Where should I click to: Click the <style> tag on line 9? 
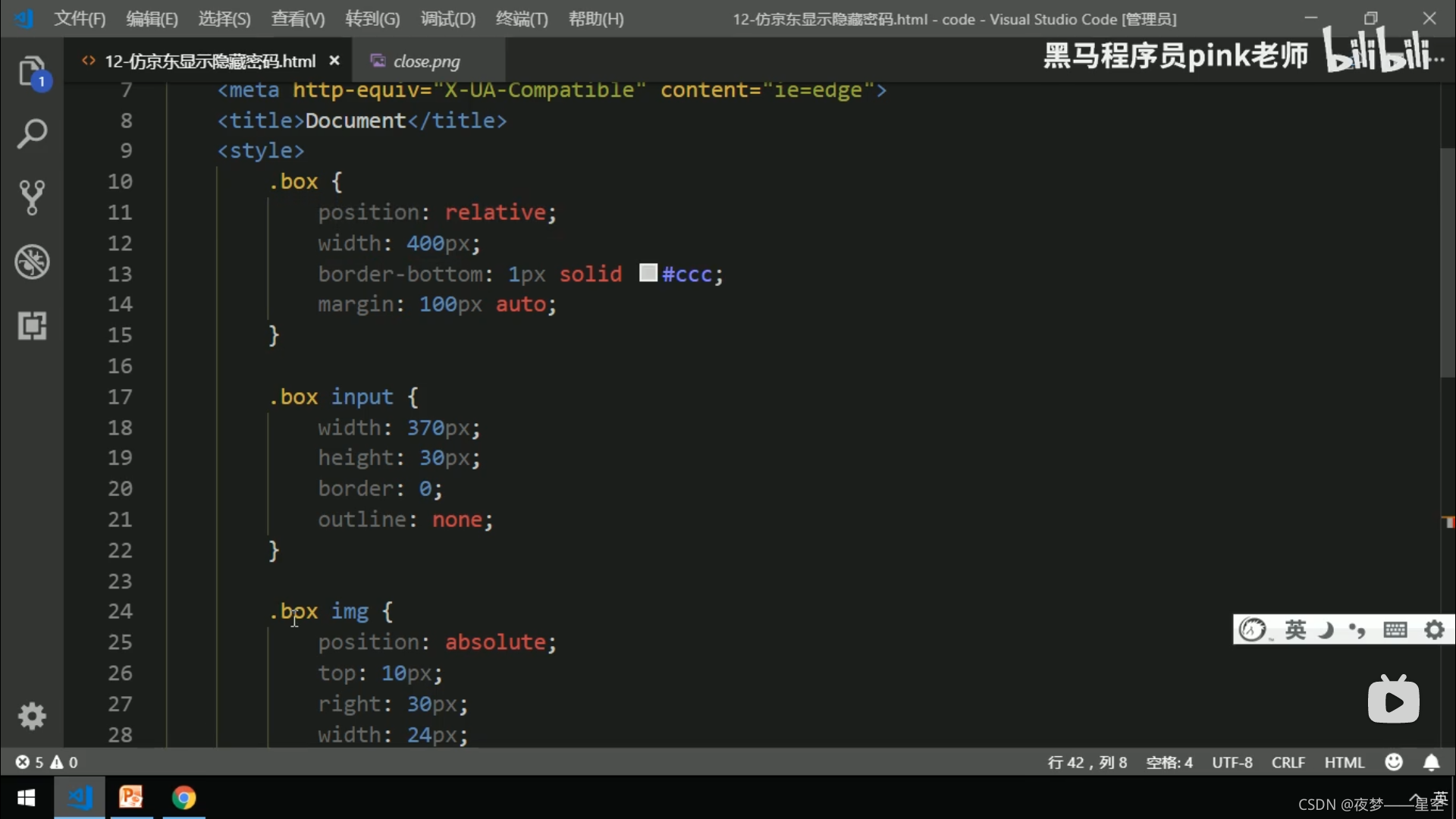pyautogui.click(x=261, y=151)
